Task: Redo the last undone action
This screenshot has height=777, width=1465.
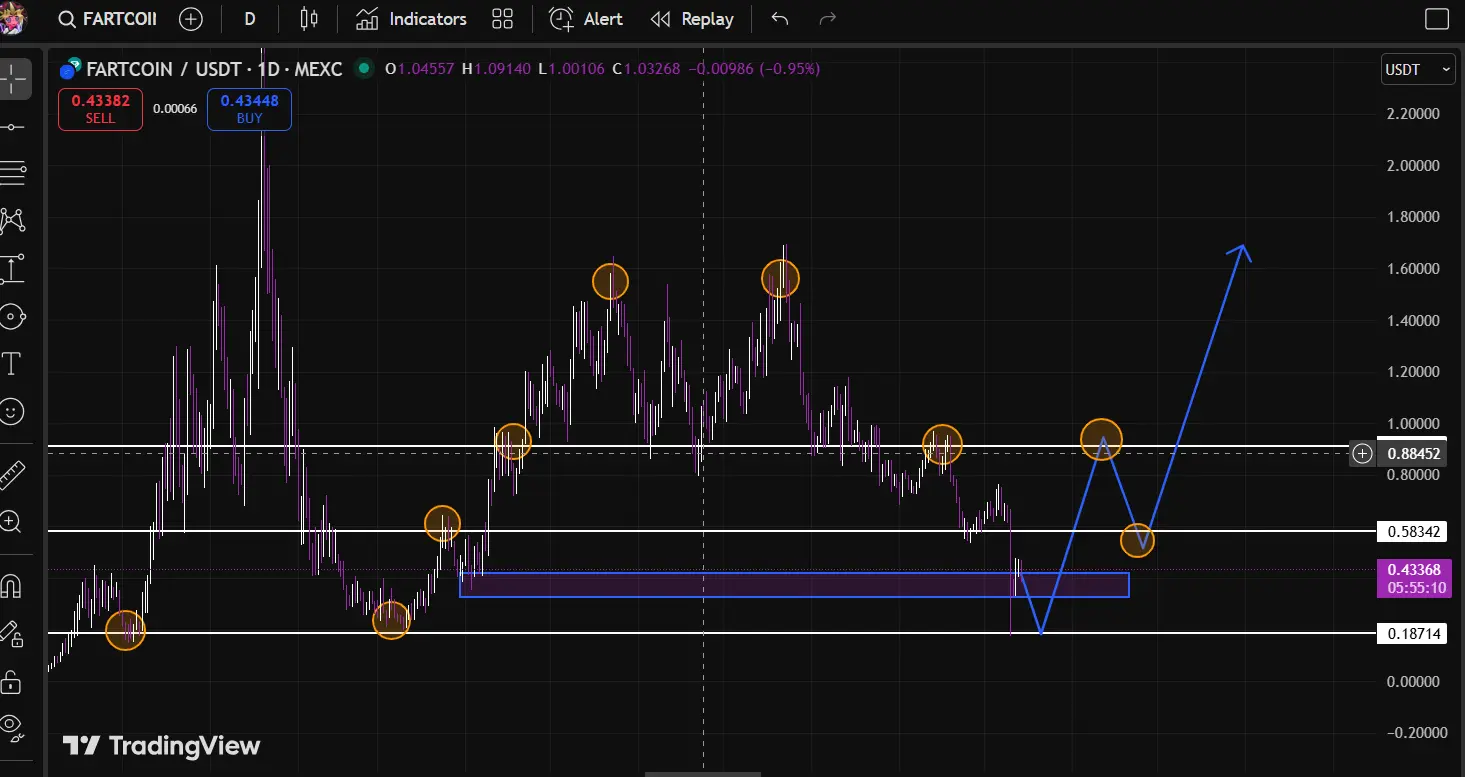Action: [827, 19]
